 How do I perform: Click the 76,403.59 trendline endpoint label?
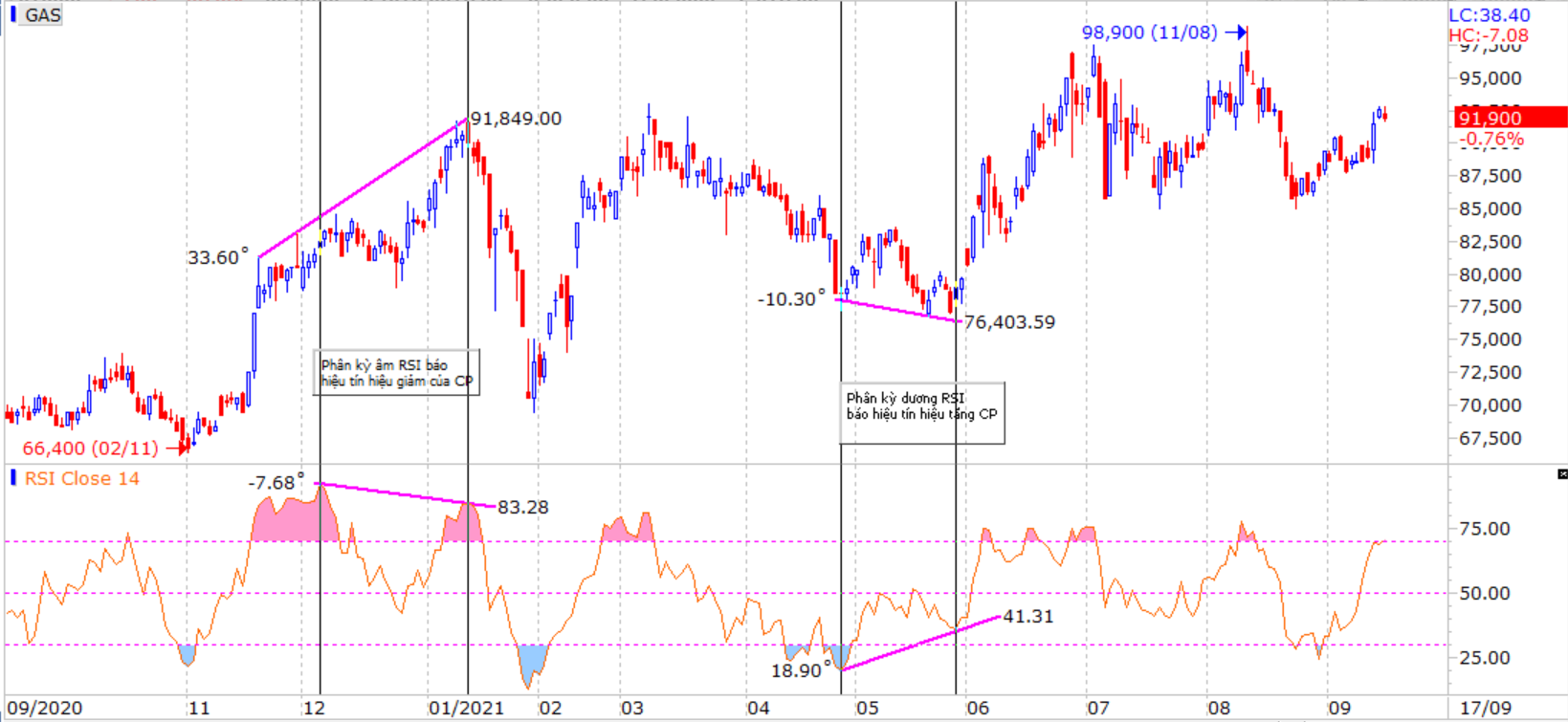click(1009, 322)
